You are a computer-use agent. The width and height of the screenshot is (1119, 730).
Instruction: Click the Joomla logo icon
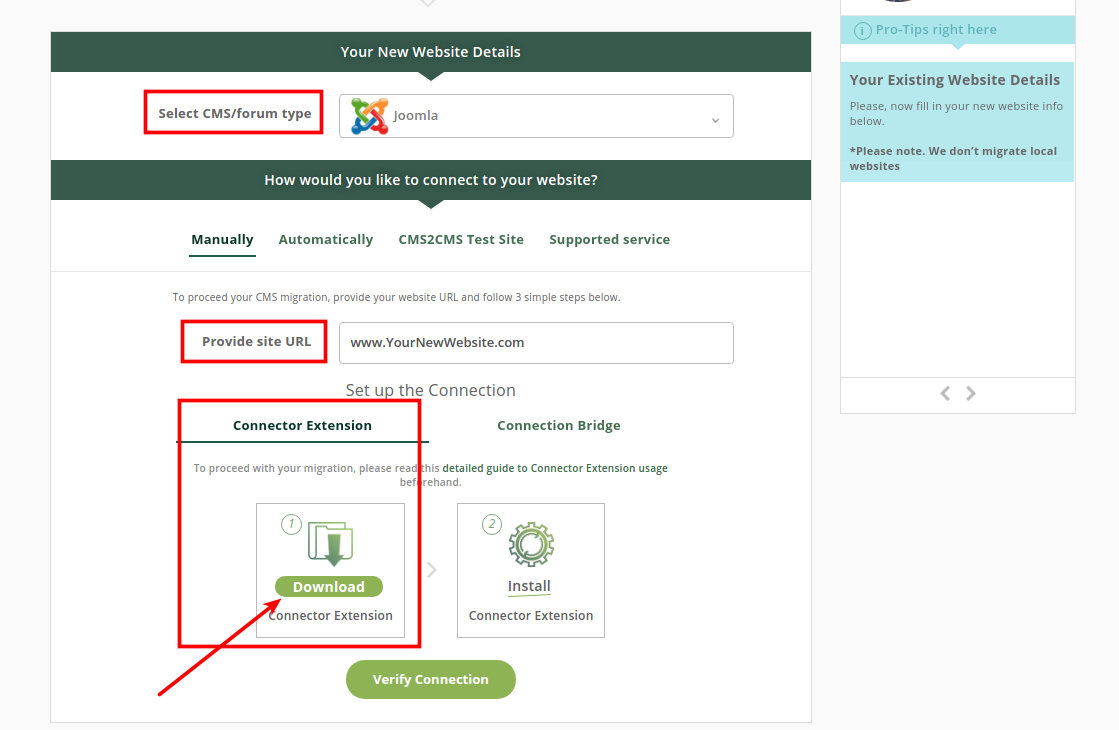(x=370, y=116)
